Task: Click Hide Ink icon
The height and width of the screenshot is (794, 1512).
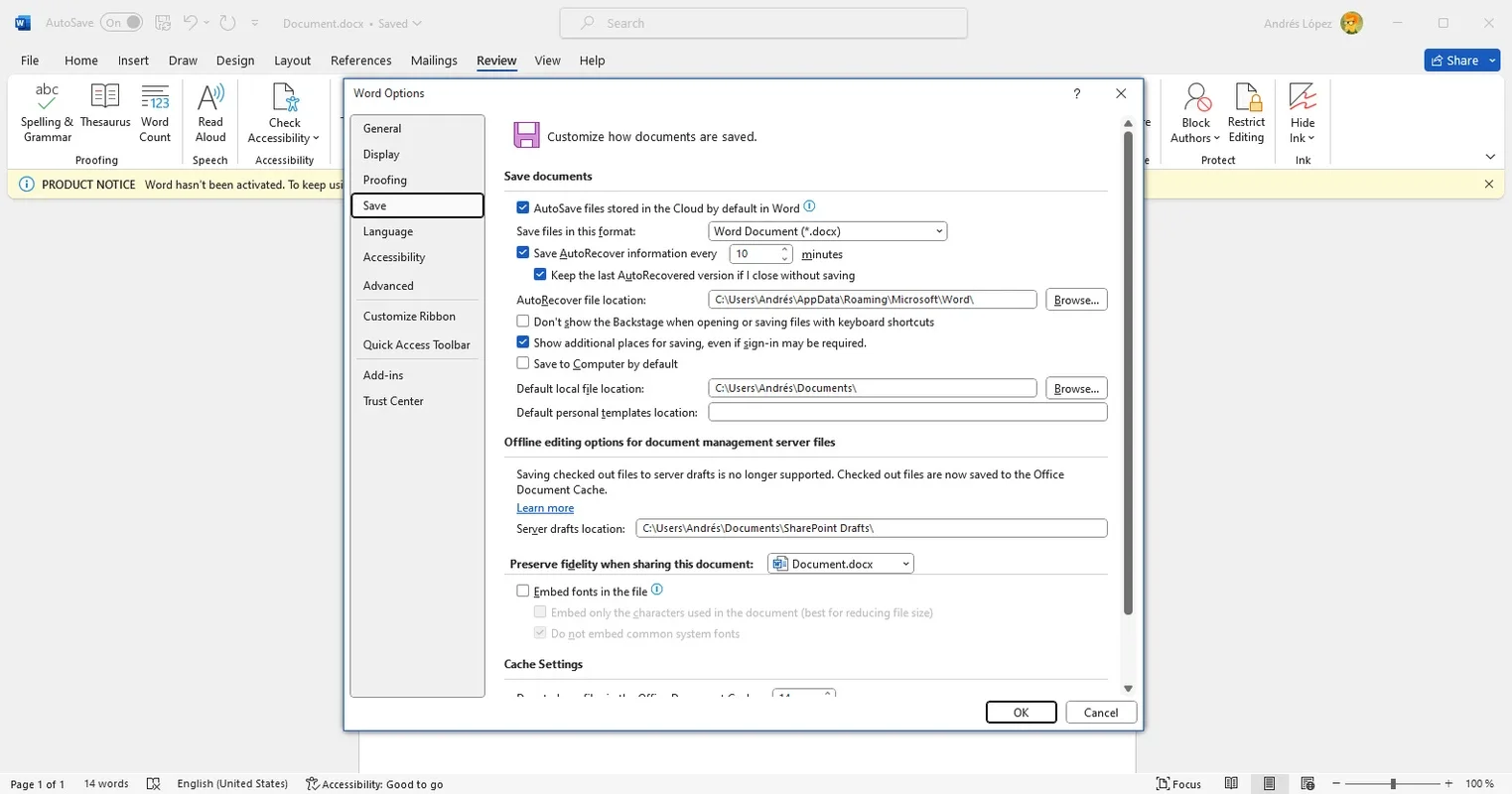Action: coord(1303,97)
